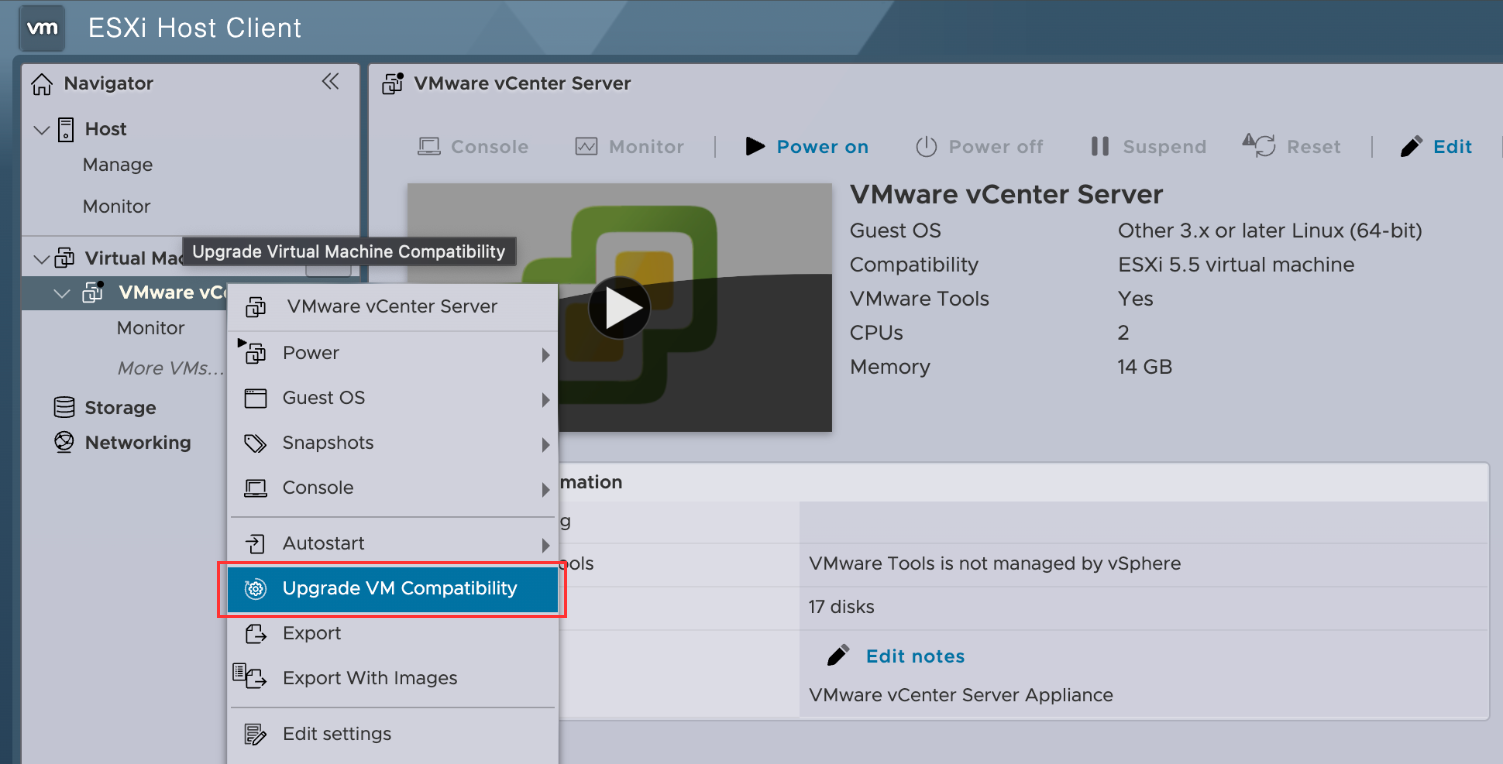Click the ESXi 5.5 virtual machine value
The height and width of the screenshot is (764, 1503).
[1236, 265]
